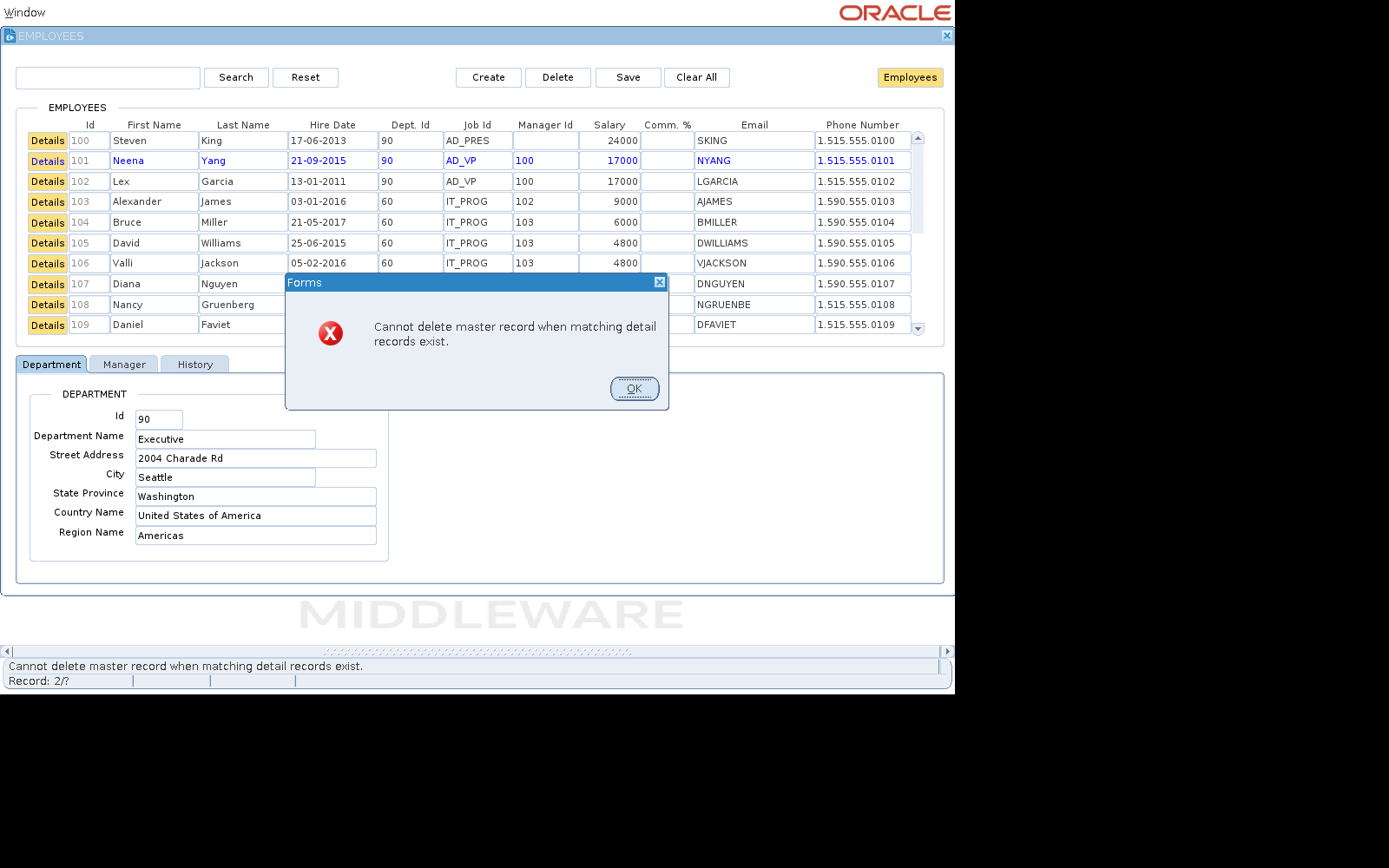Click the Region Name field 'Americas'

(x=256, y=536)
